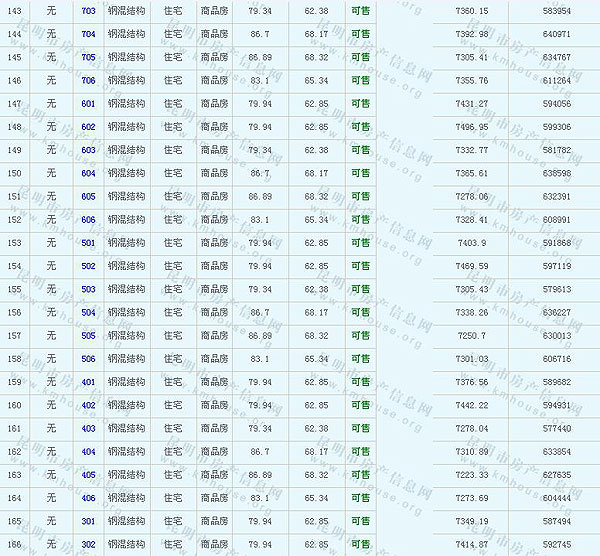Image resolution: width=600 pixels, height=556 pixels.
Task: Select 可售 status in row 157
Action: (x=360, y=335)
